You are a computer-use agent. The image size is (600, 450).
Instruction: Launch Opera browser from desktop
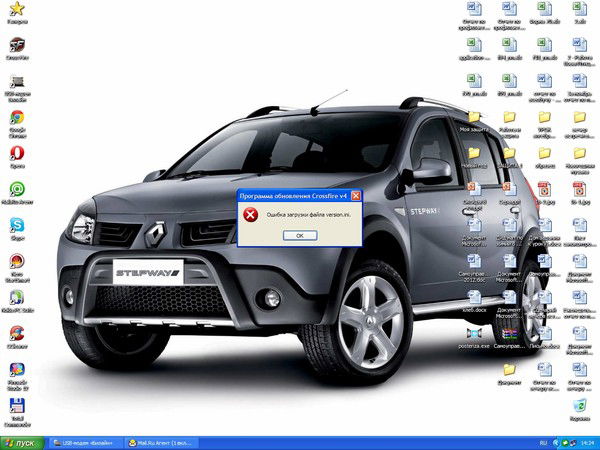[x=16, y=154]
